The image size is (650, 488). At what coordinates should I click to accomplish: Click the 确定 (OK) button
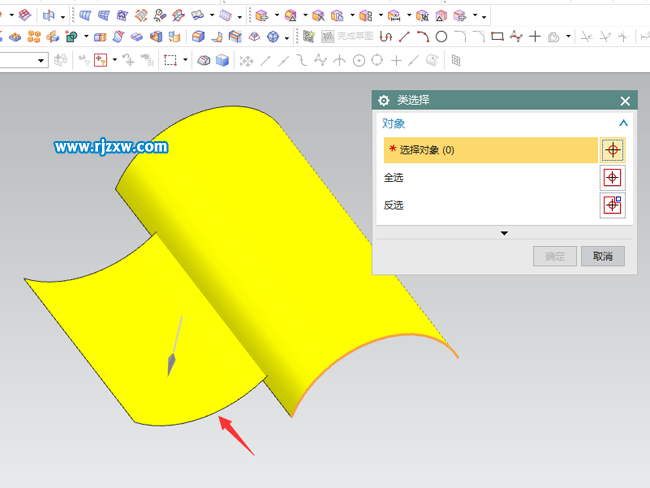coord(554,257)
